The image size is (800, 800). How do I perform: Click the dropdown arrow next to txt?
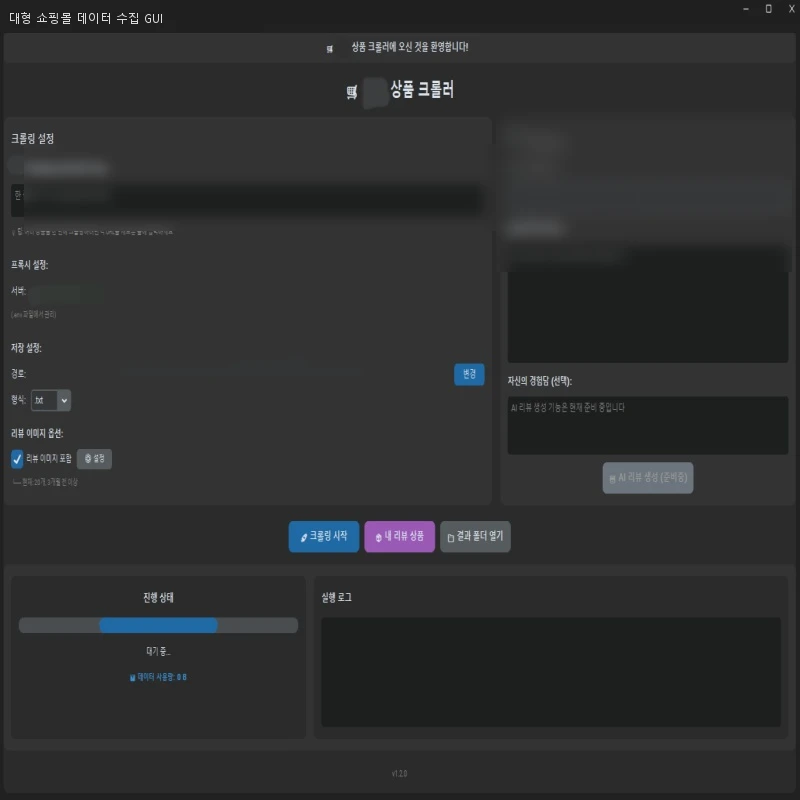64,401
